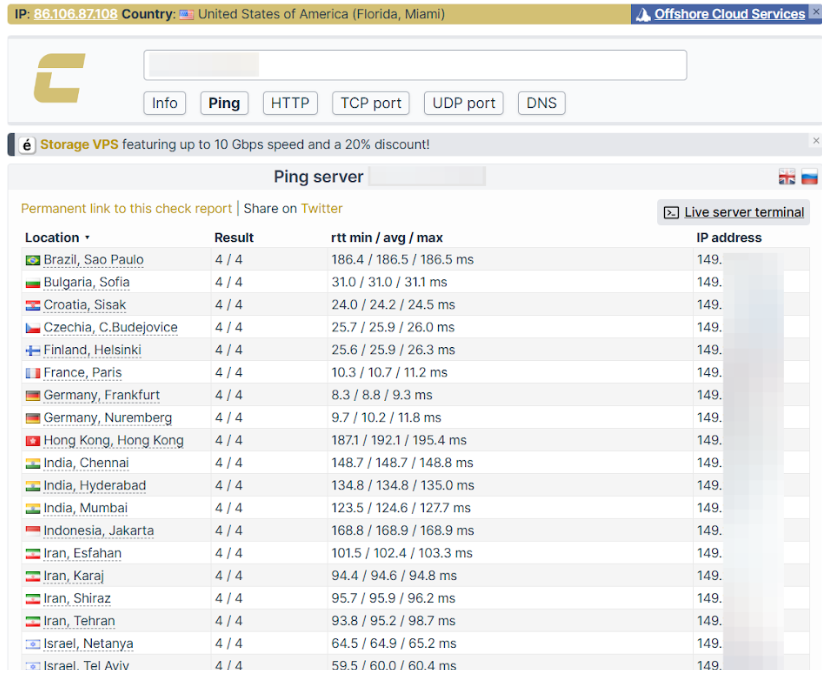This screenshot has height=677, width=822.
Task: Click the 123.5 / 124.6 / 127.7 ms value
Action: pyautogui.click(x=401, y=509)
